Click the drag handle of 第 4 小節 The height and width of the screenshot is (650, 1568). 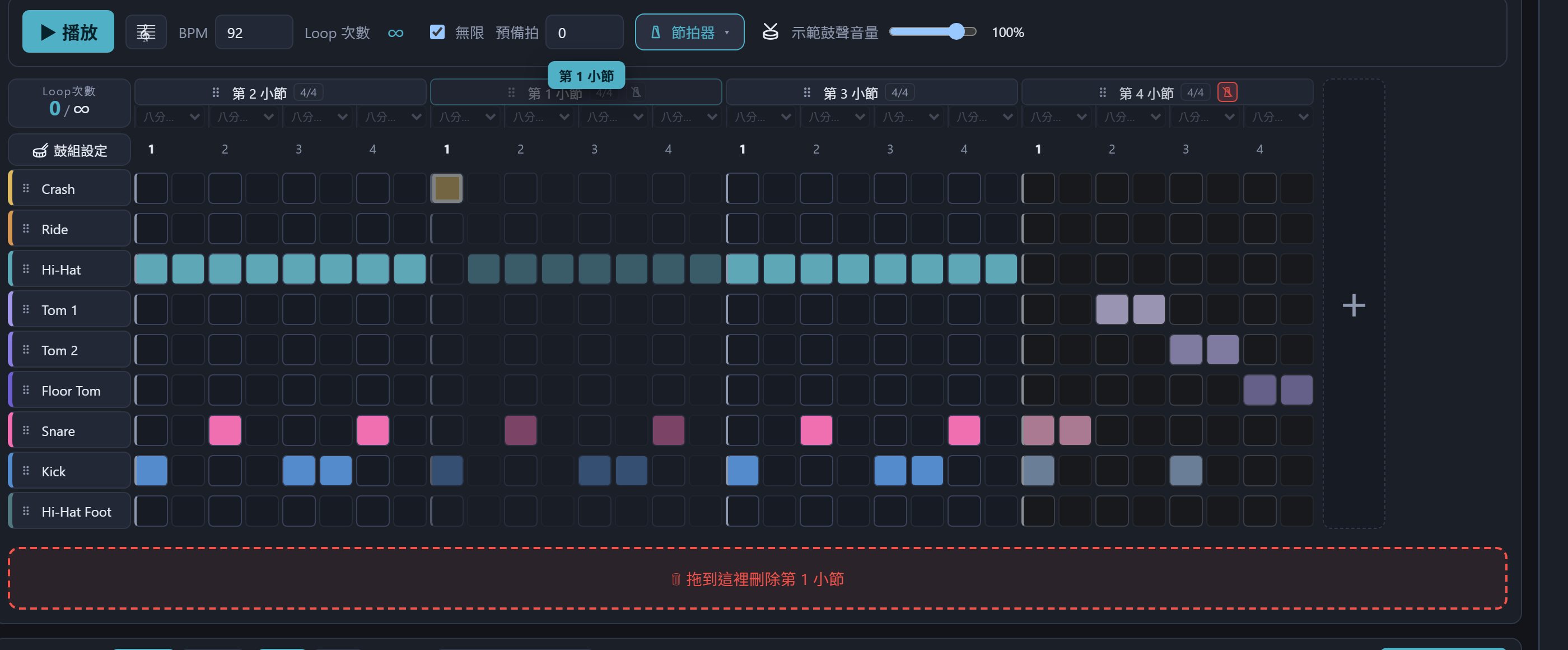pyautogui.click(x=1102, y=92)
